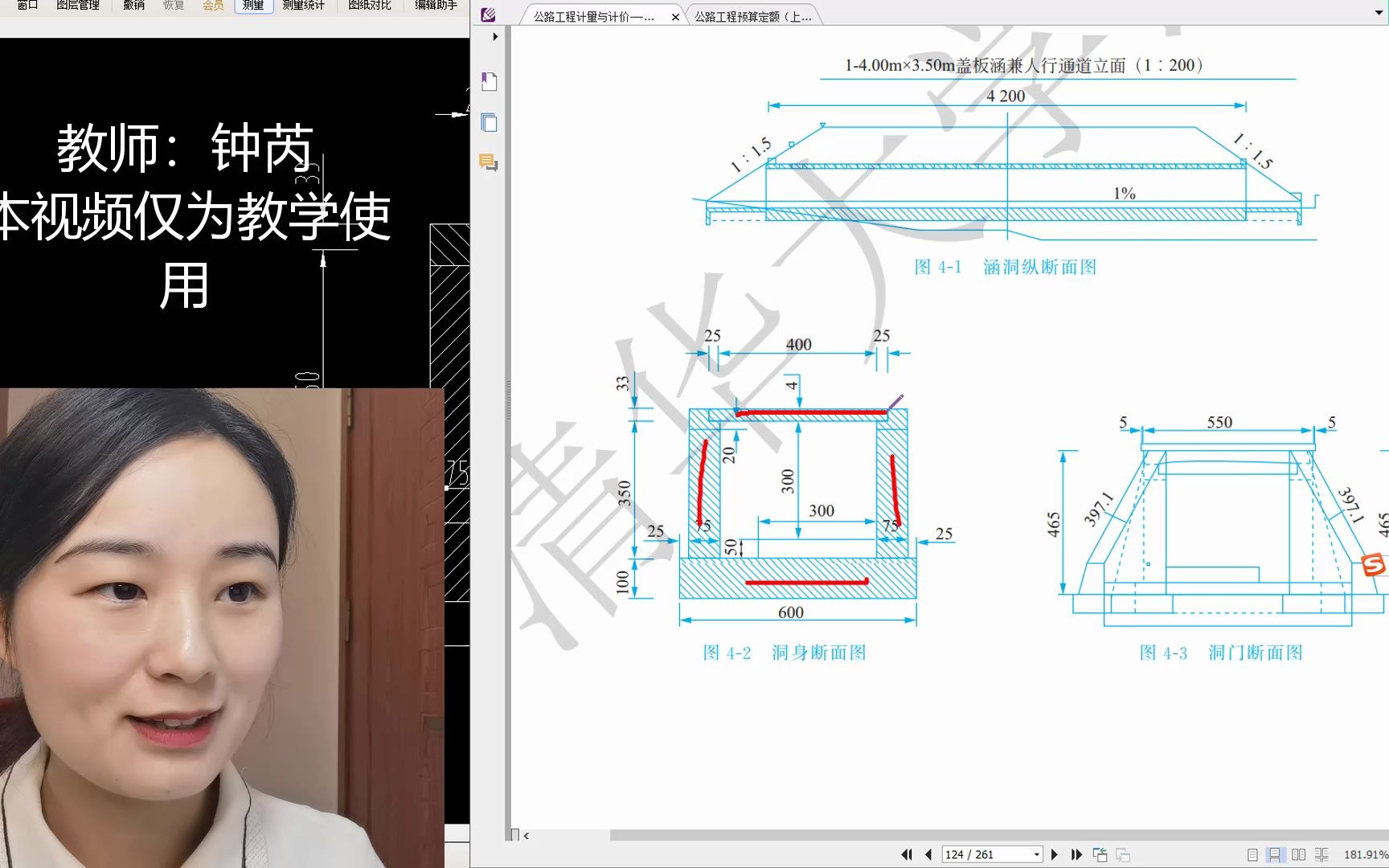Click the sidebar splitter handle on left edge
This screenshot has height=868, width=1389.
507,400
